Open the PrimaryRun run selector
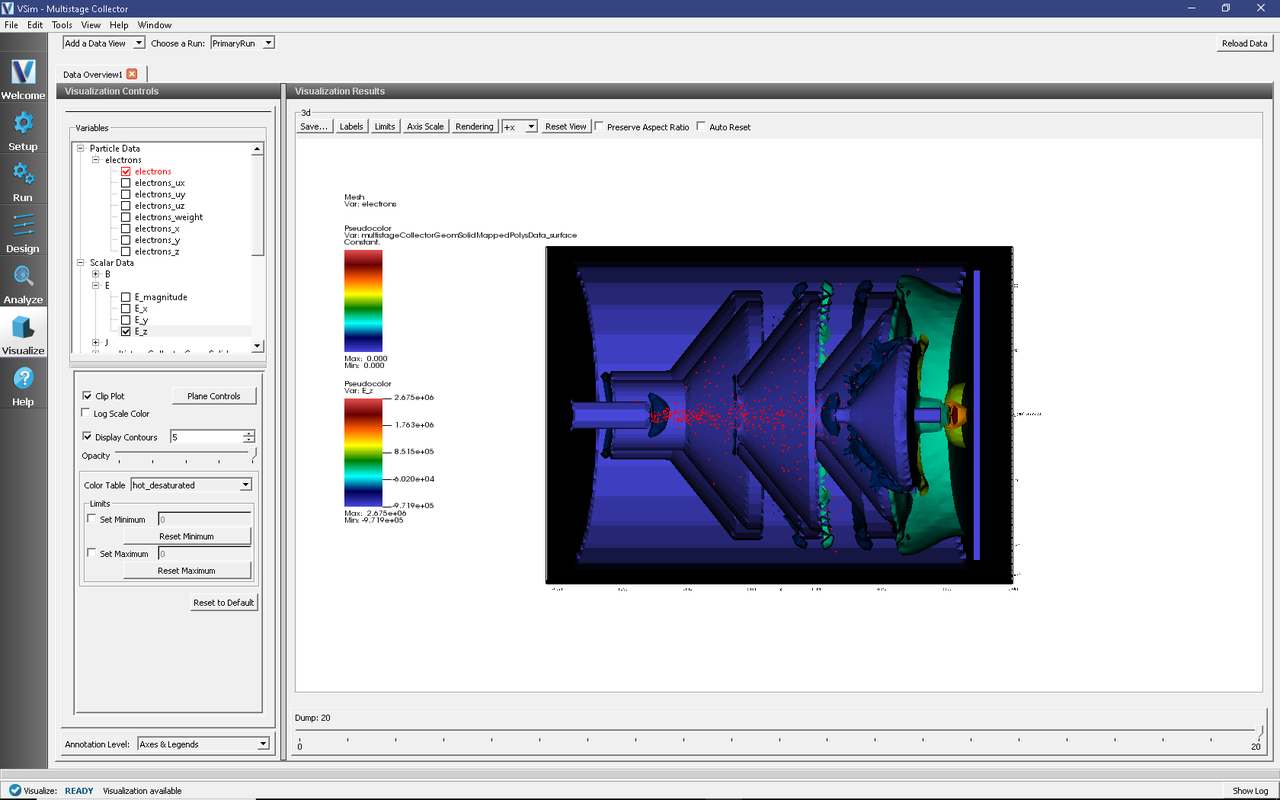 pos(242,43)
